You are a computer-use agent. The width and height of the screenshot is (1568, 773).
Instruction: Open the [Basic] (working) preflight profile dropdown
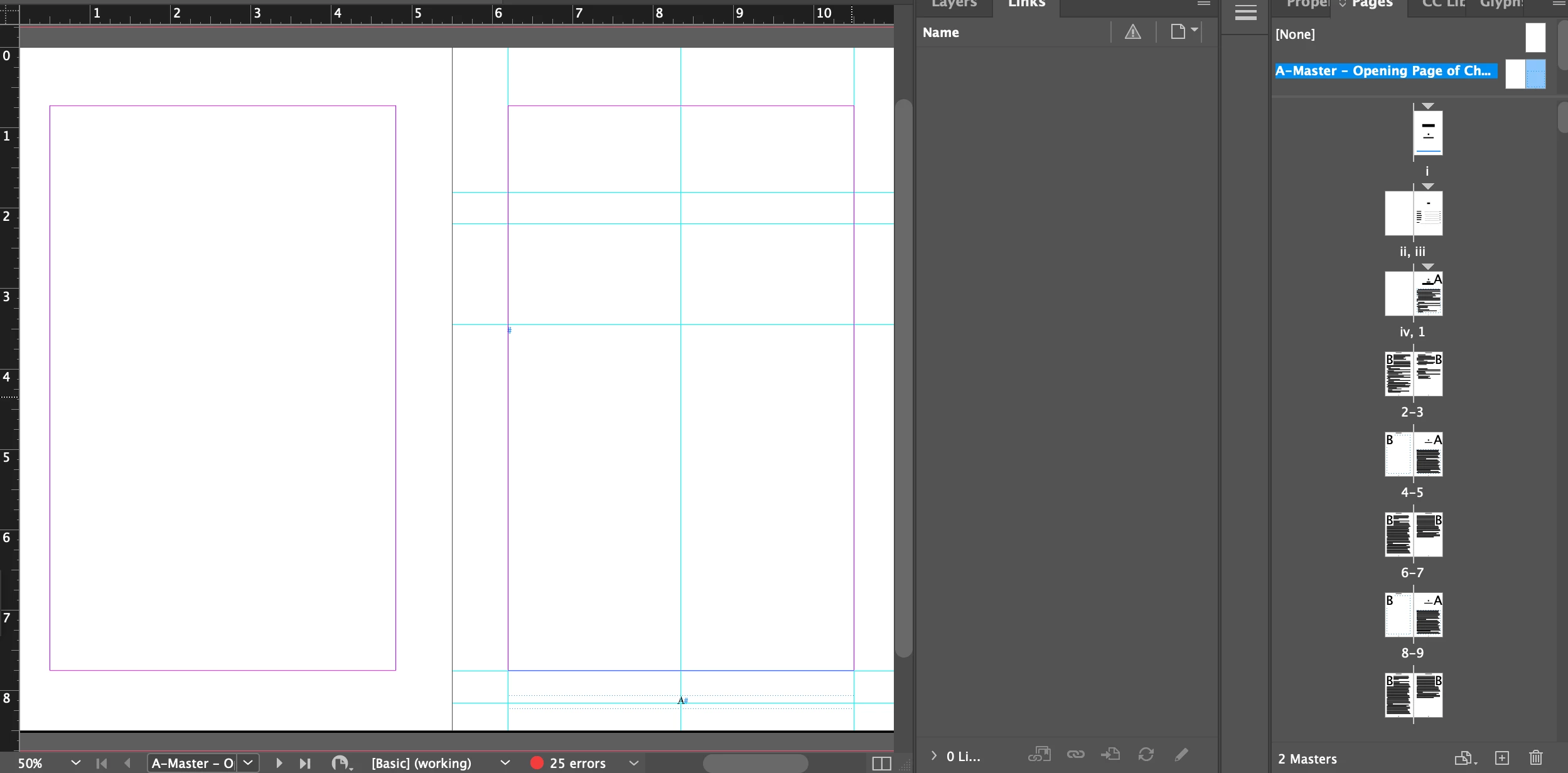point(505,763)
